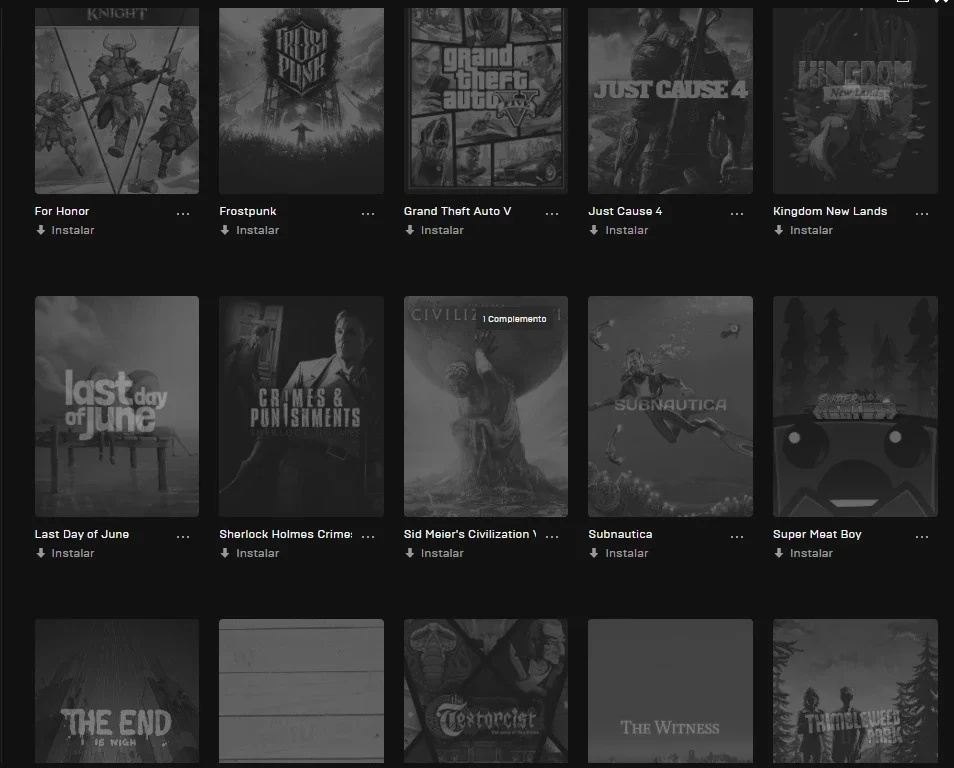954x768 pixels.
Task: Install For Honor using Instalar
Action: 65,230
